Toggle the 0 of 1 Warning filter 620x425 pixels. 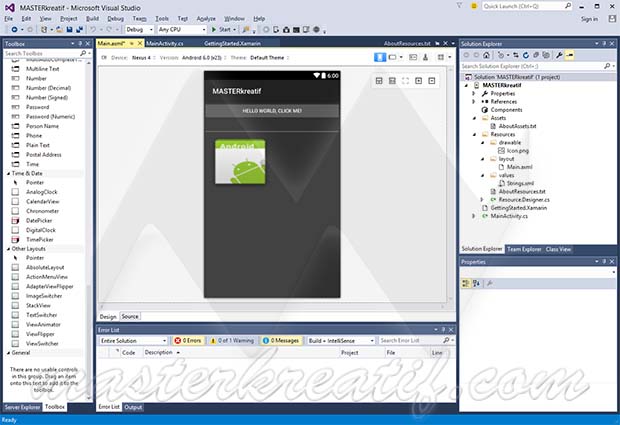(232, 340)
